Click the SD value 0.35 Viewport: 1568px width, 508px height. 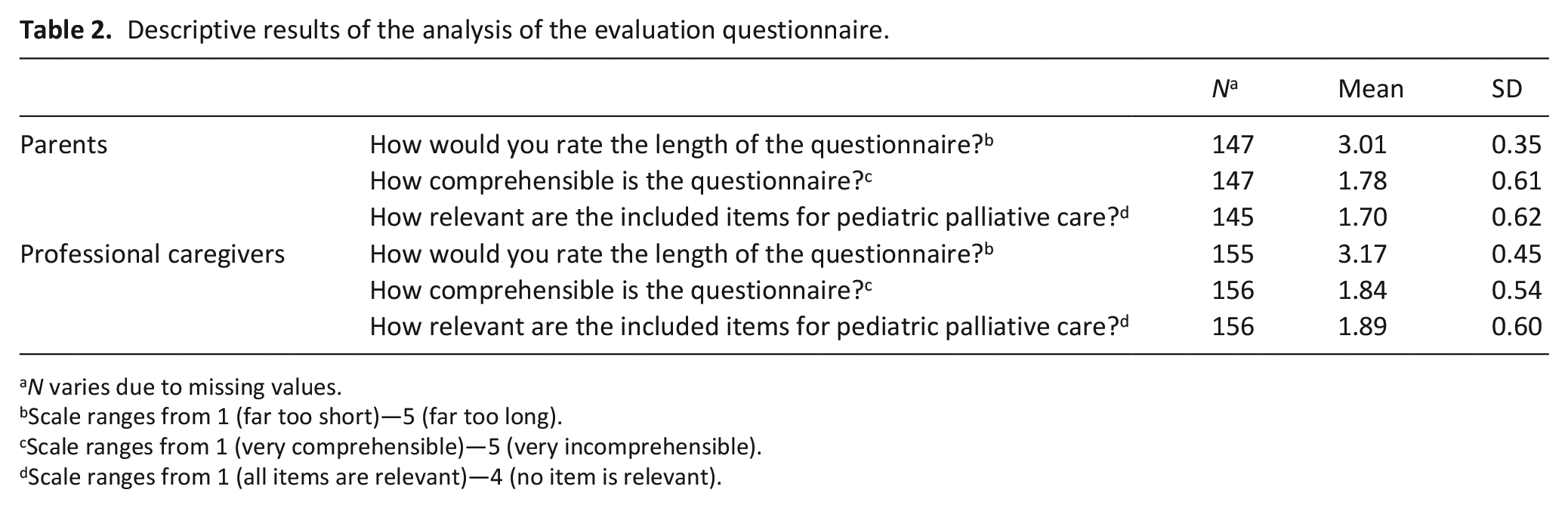click(1516, 145)
